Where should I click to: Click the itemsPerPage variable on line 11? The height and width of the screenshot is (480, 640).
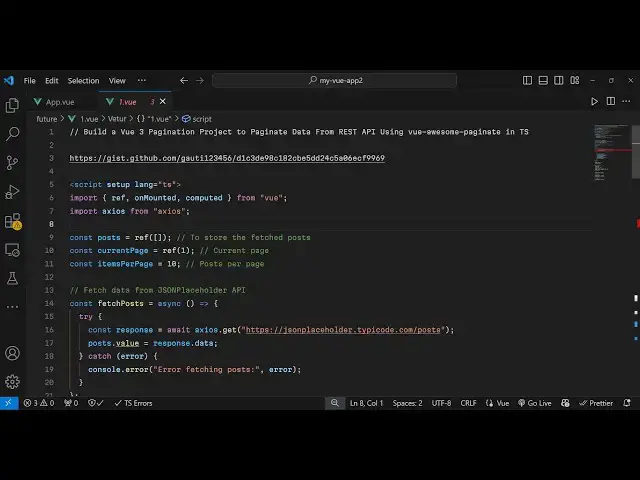[125, 264]
